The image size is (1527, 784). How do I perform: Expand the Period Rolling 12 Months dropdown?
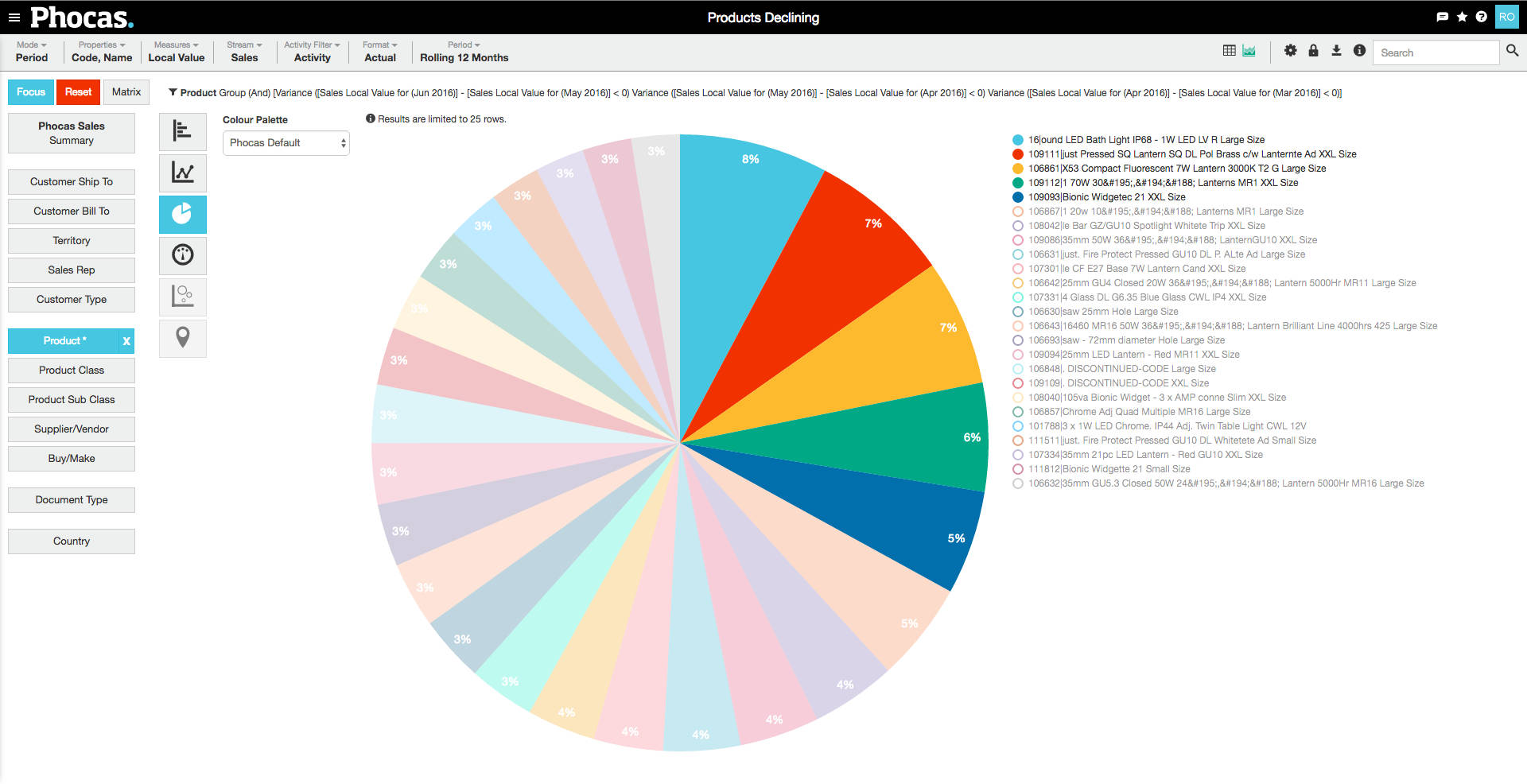coord(464,52)
